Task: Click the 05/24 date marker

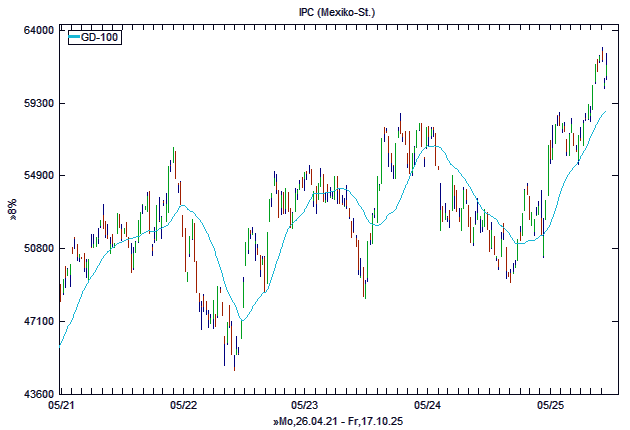Action: tap(427, 406)
